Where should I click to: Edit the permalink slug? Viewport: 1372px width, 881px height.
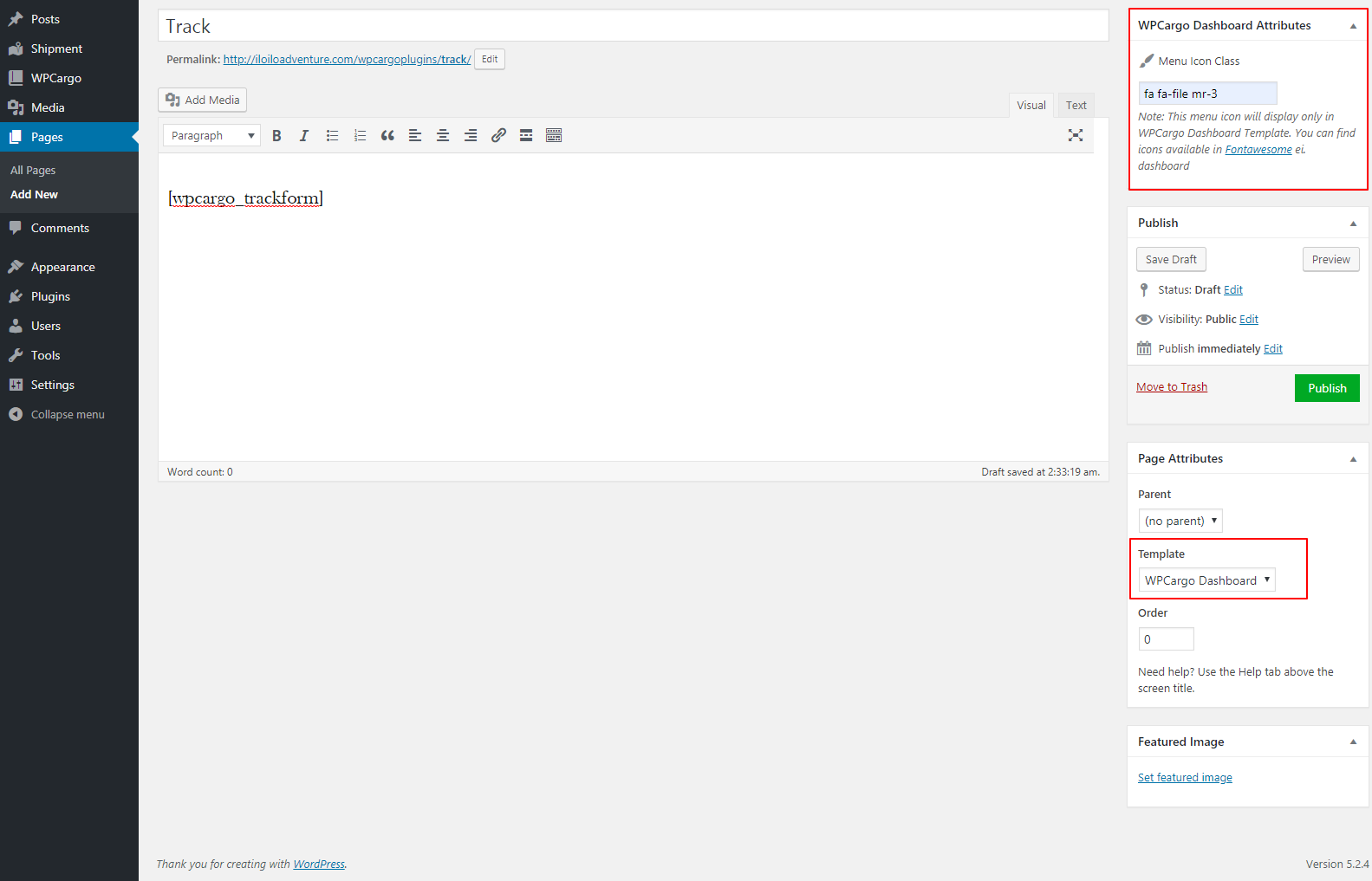pos(490,59)
